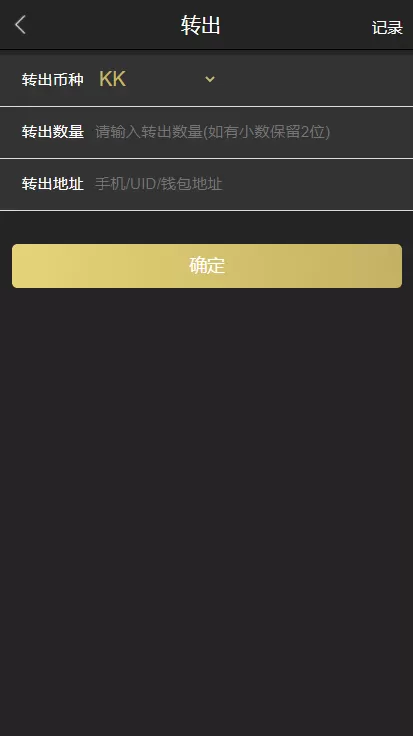
Task: Click header bar space between arrow and title
Action: coord(103,25)
